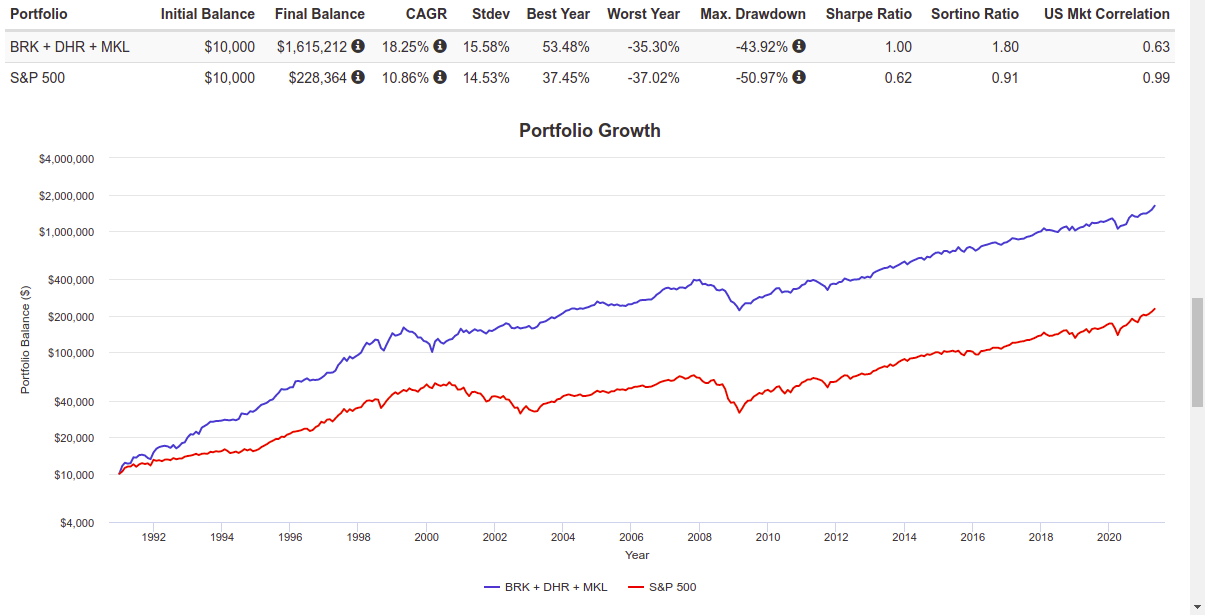Click the Sortino Ratio column header
The height and width of the screenshot is (615, 1205).
point(974,14)
